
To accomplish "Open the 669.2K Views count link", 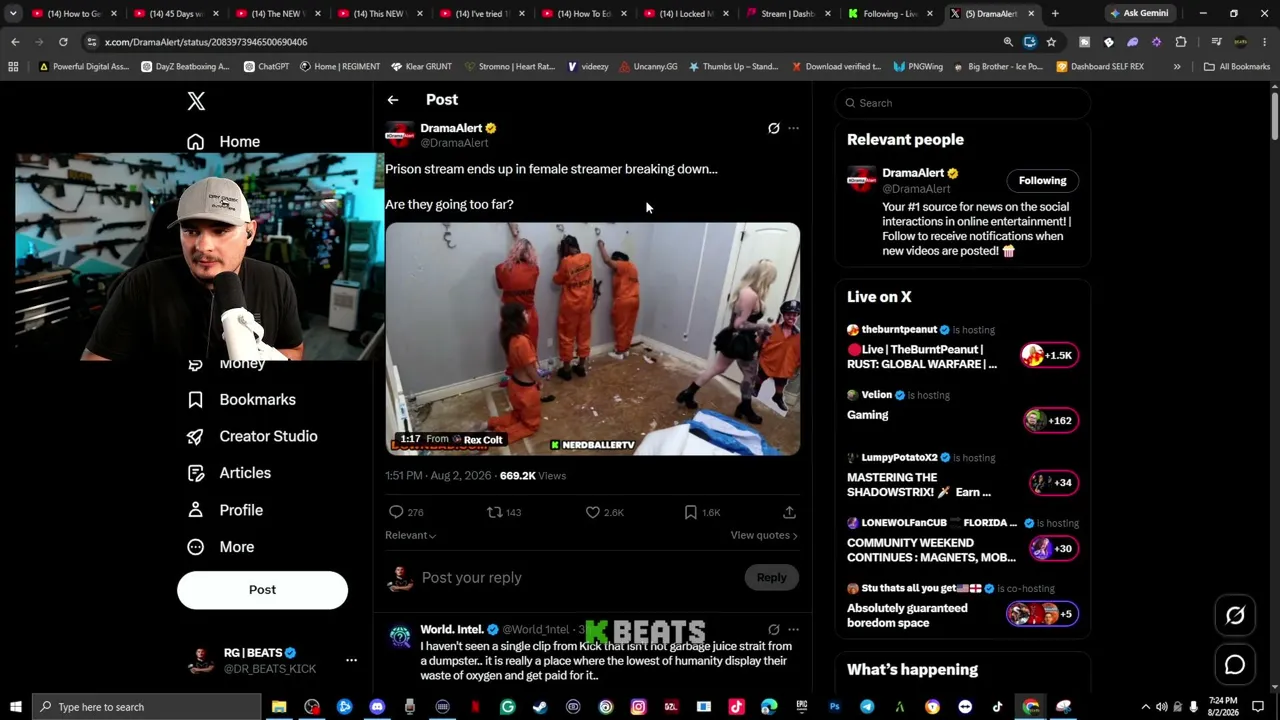I will (533, 476).
